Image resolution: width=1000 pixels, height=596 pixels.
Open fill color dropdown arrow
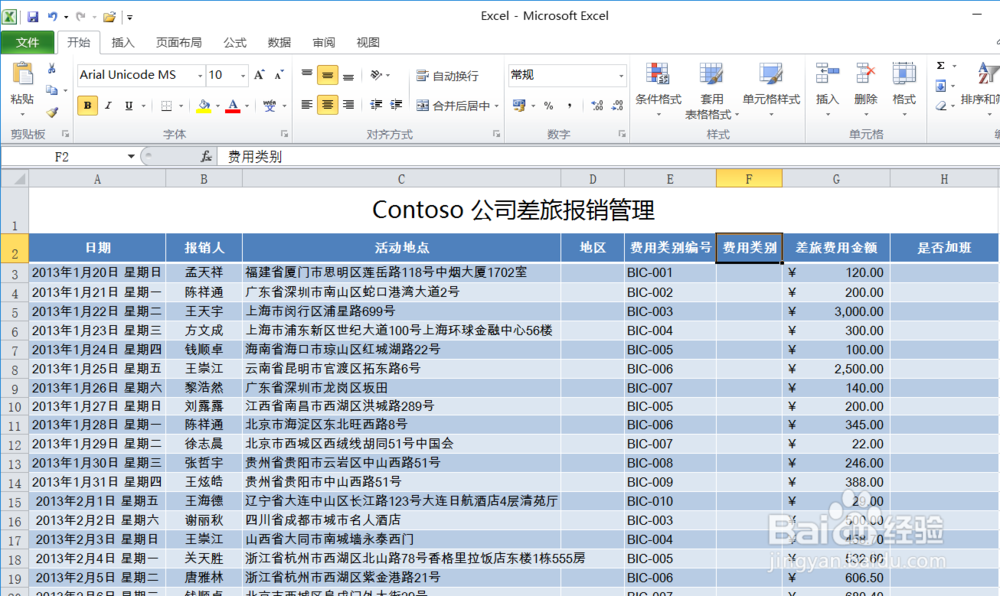(218, 106)
